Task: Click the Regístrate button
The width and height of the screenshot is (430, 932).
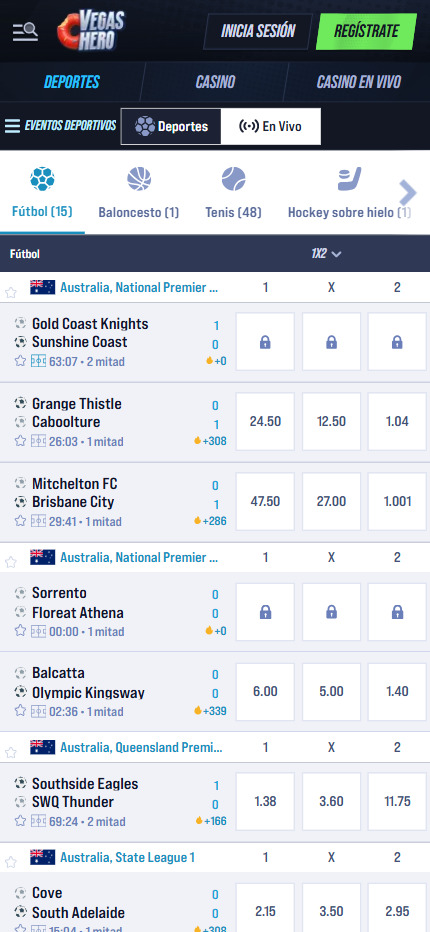Action: tap(366, 31)
